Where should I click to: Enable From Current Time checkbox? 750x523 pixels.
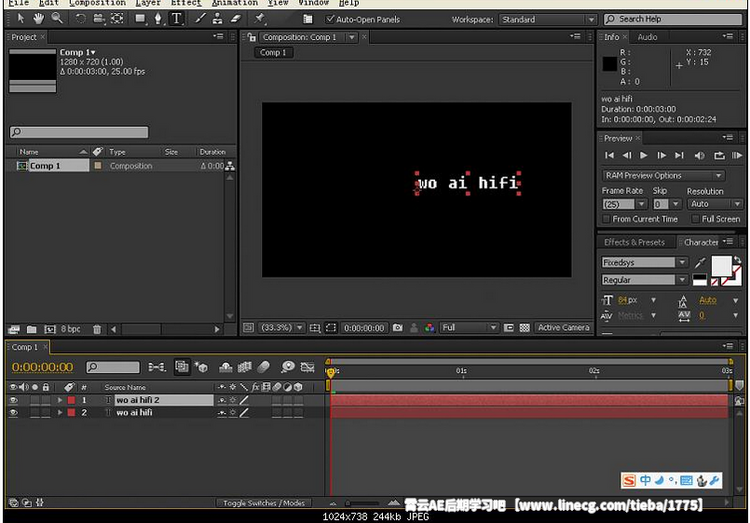606,219
